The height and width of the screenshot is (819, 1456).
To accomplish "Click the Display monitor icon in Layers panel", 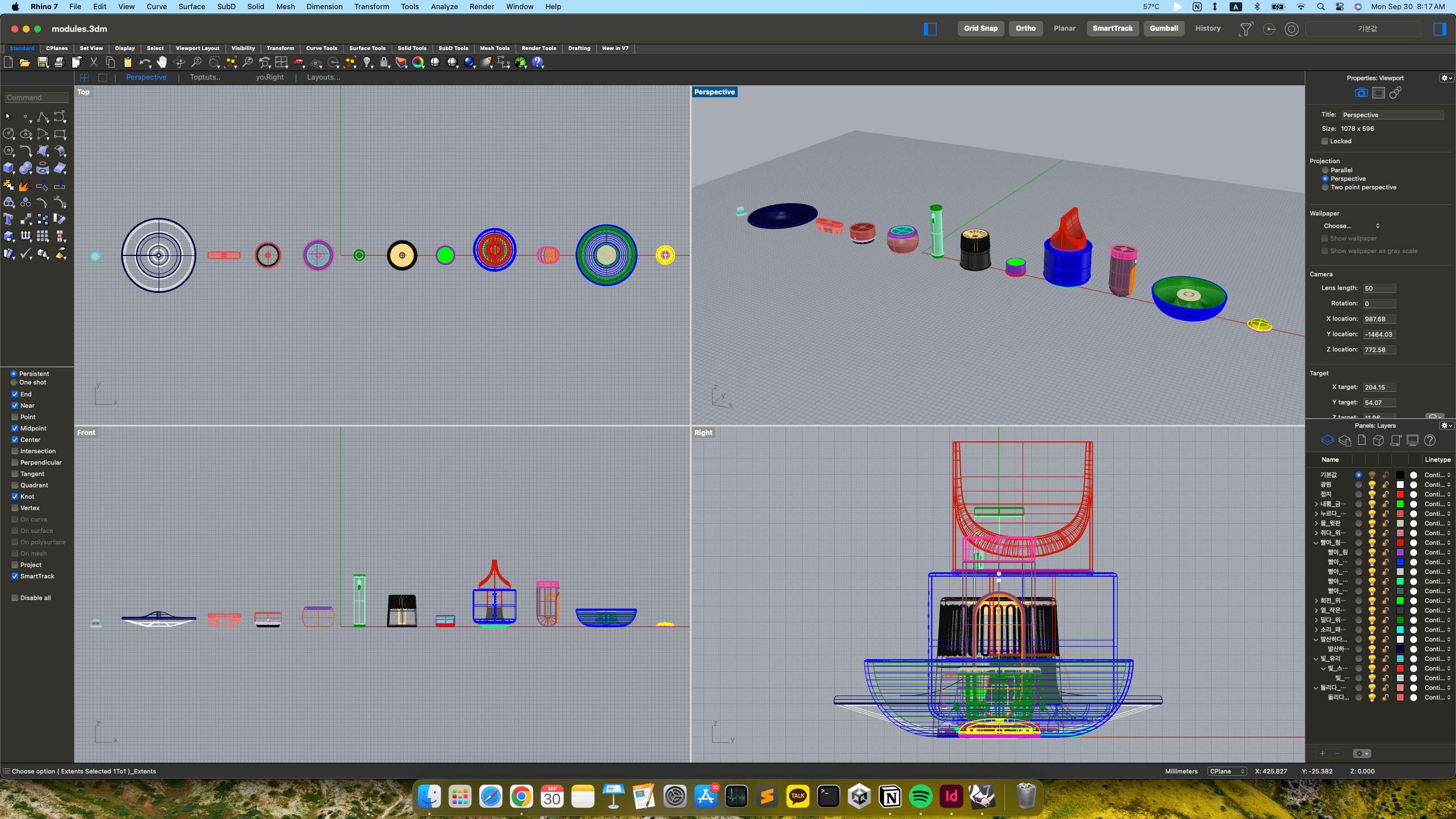I will pyautogui.click(x=1413, y=441).
